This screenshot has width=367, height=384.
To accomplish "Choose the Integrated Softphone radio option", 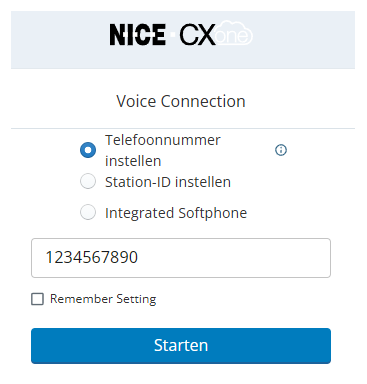I will pos(88,212).
